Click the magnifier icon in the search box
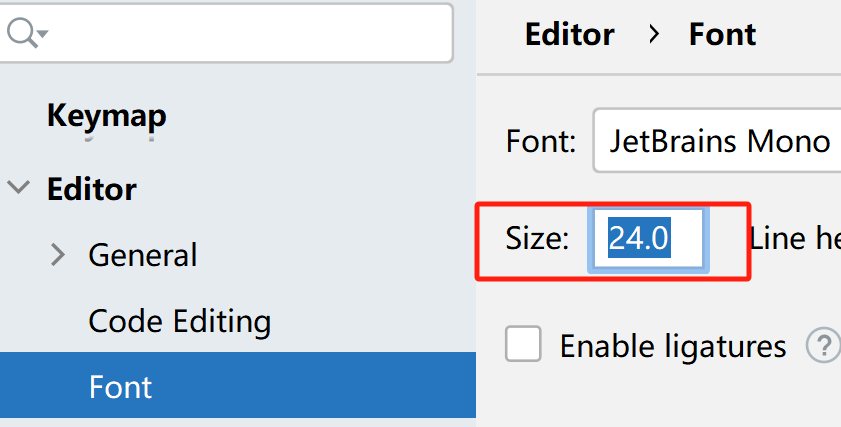Image resolution: width=841 pixels, height=427 pixels. pos(24,33)
